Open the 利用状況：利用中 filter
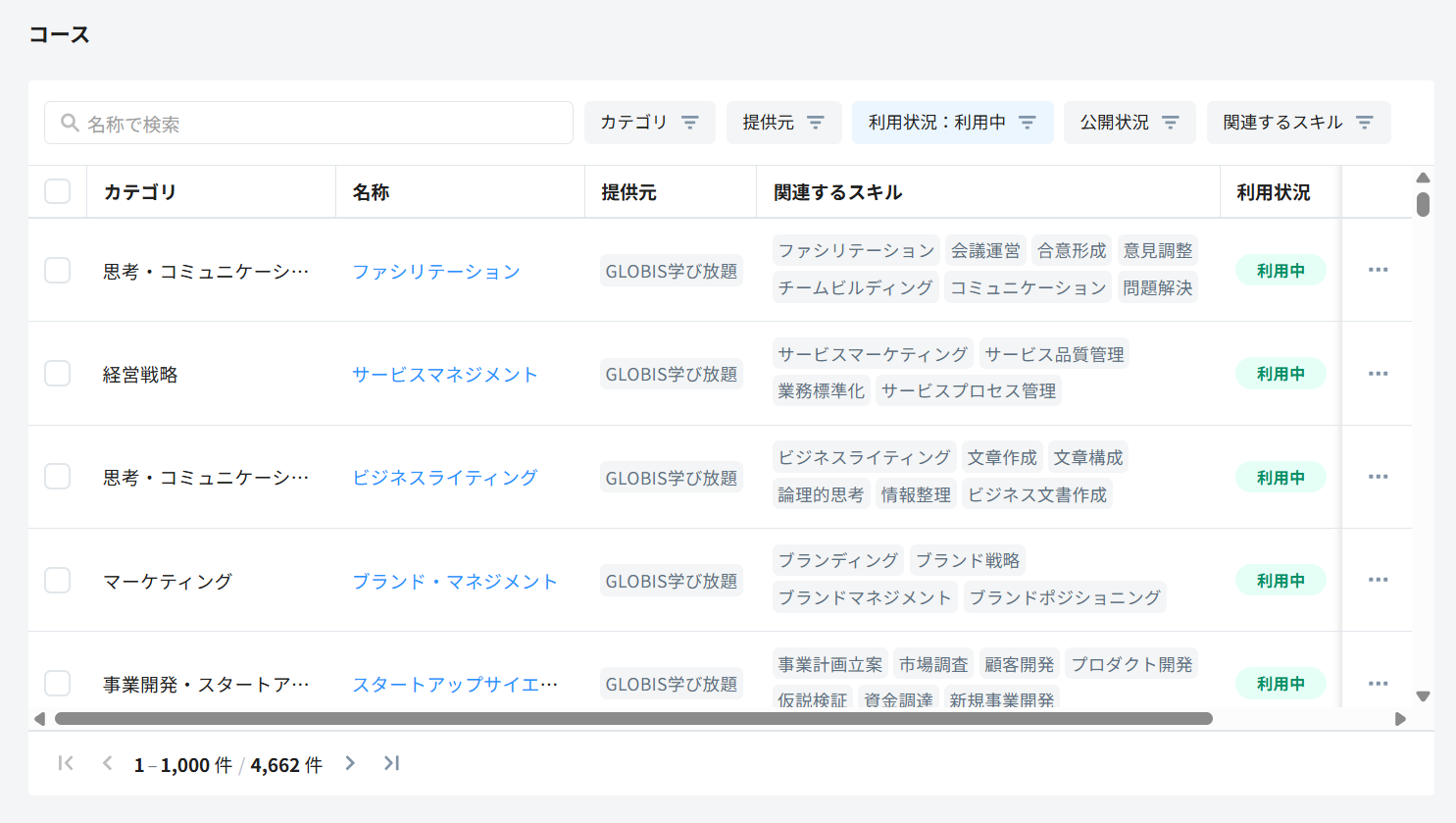1456x823 pixels. (x=952, y=123)
